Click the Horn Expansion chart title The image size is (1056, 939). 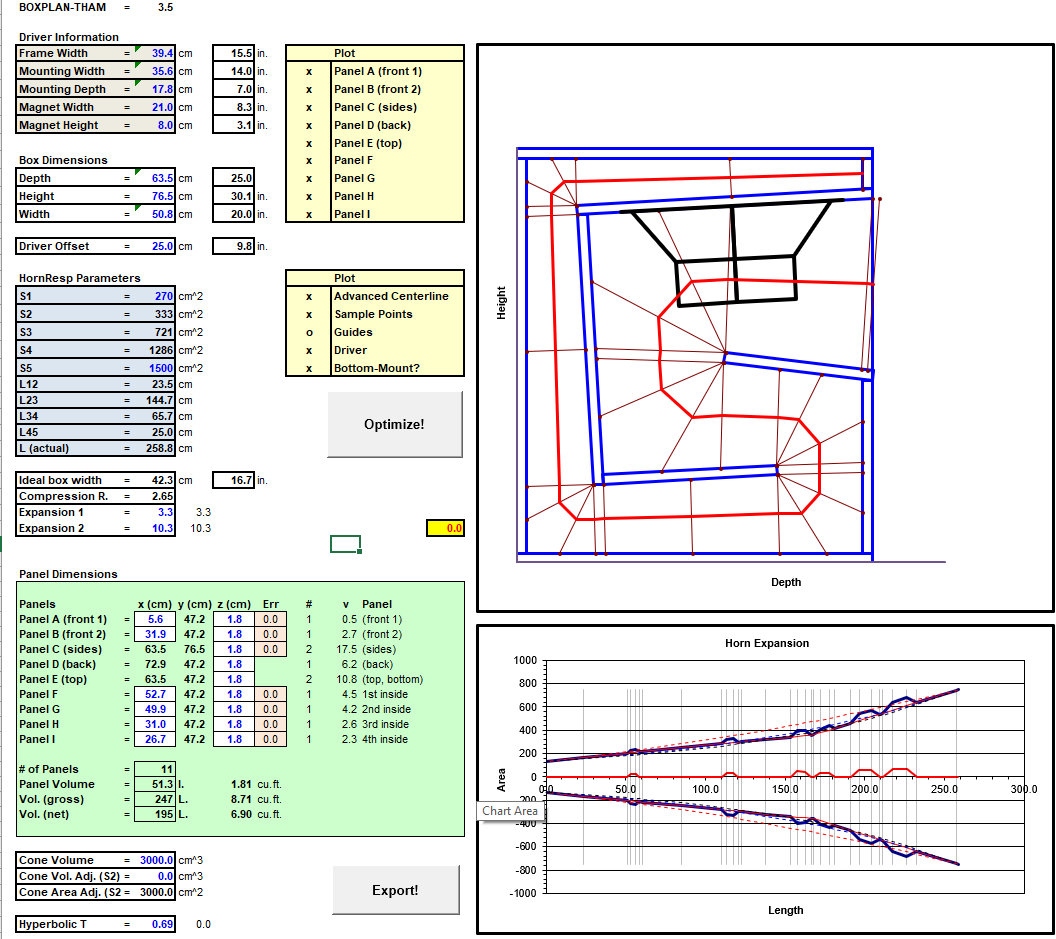(x=767, y=643)
